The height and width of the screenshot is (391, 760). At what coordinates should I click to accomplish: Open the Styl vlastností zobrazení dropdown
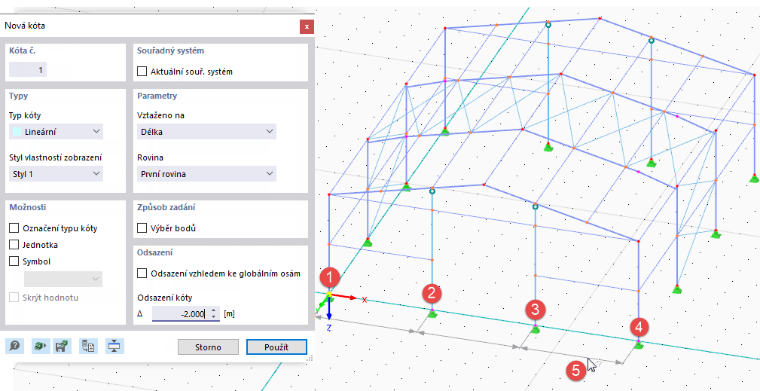click(x=56, y=173)
